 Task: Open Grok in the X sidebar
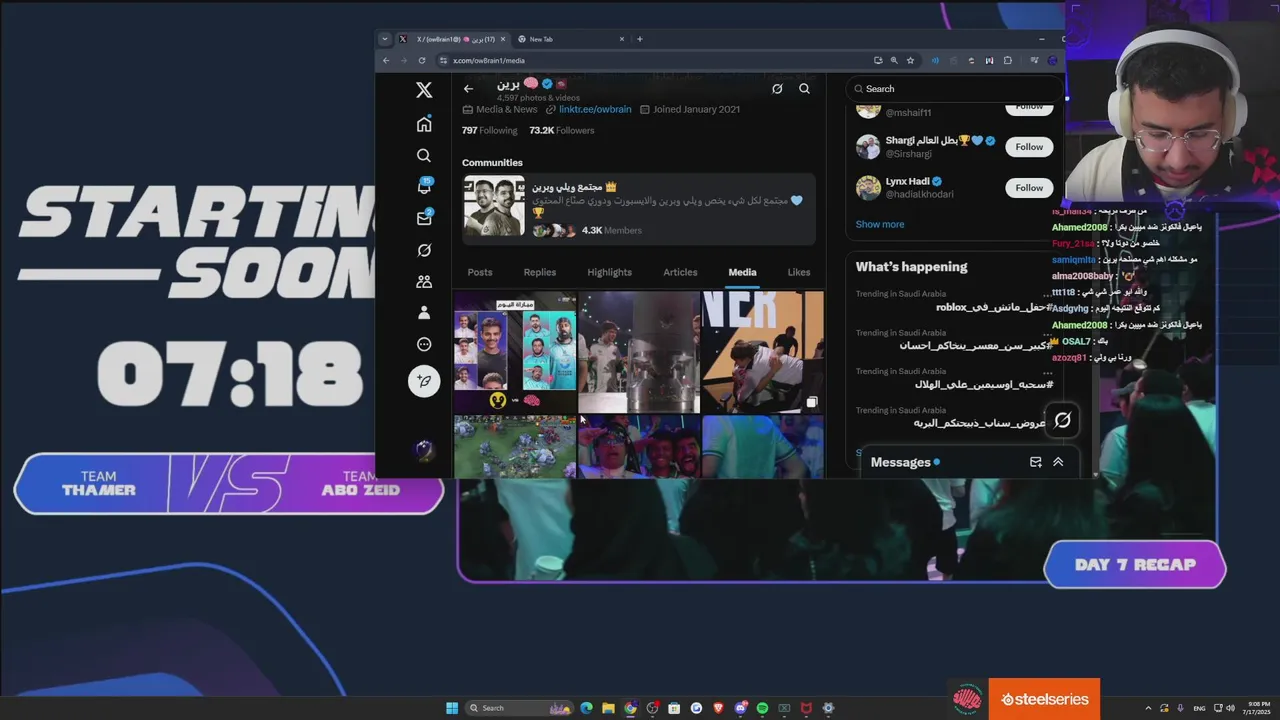[x=424, y=250]
